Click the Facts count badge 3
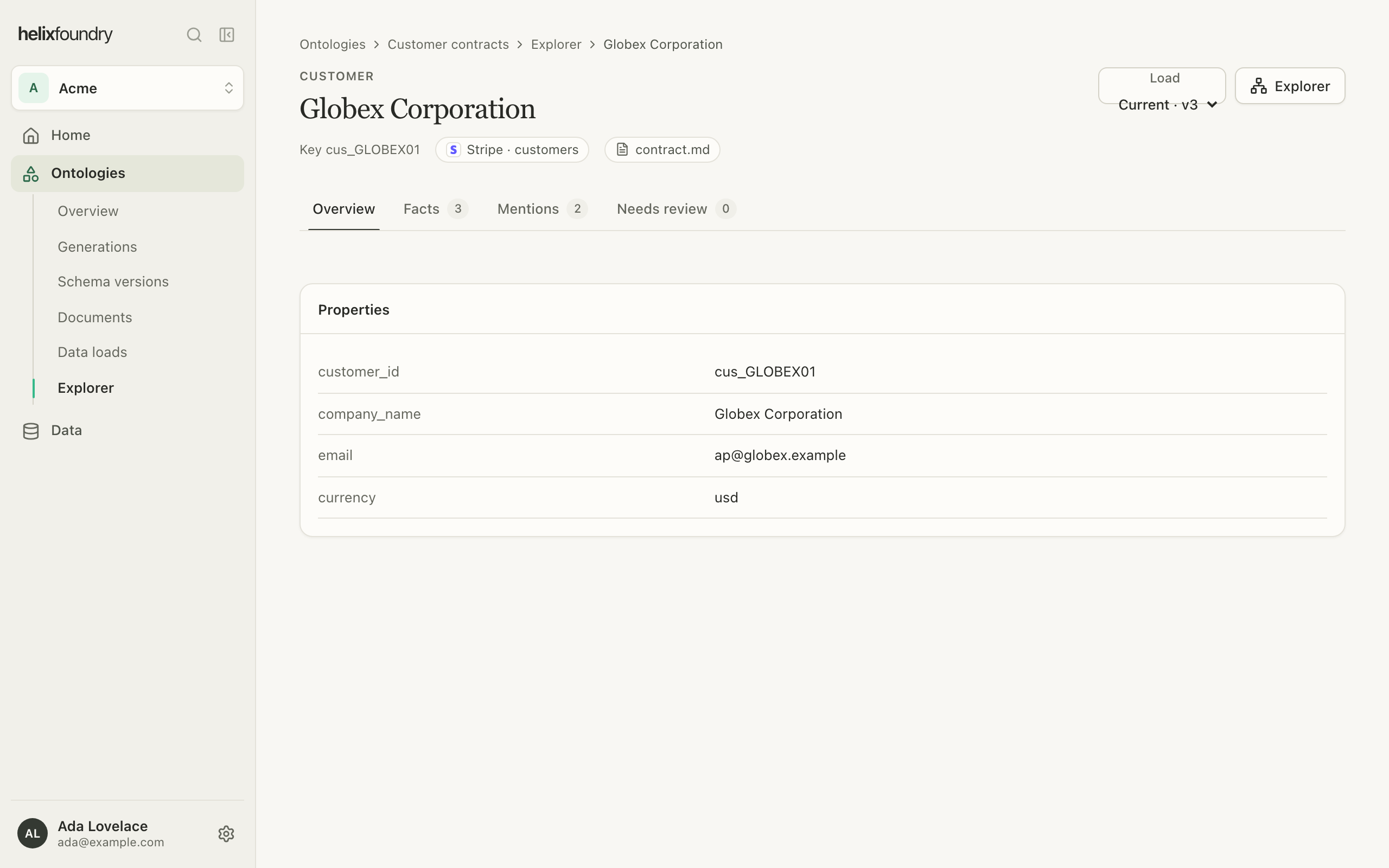 (458, 209)
